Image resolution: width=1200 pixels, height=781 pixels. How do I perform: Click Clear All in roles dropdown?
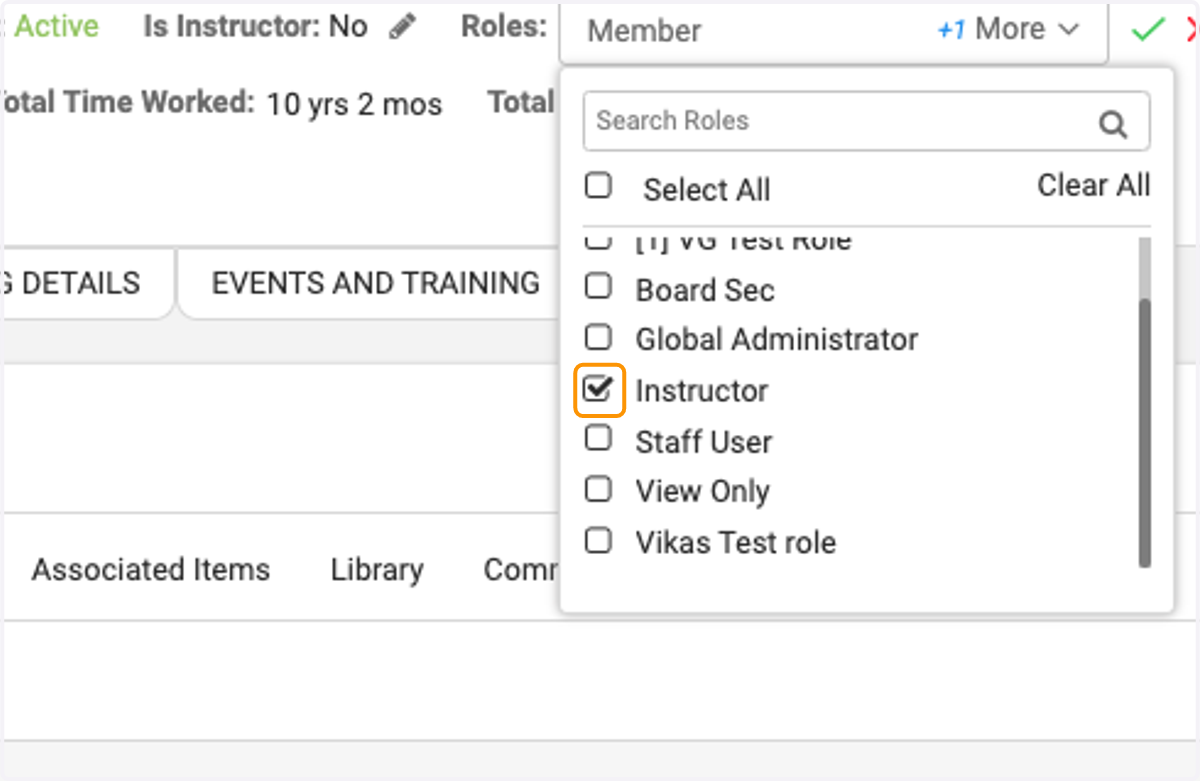[x=1094, y=185]
